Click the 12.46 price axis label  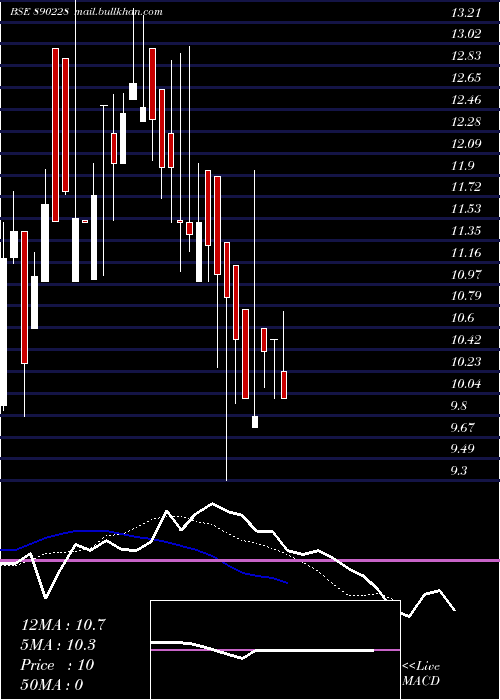pos(466,100)
